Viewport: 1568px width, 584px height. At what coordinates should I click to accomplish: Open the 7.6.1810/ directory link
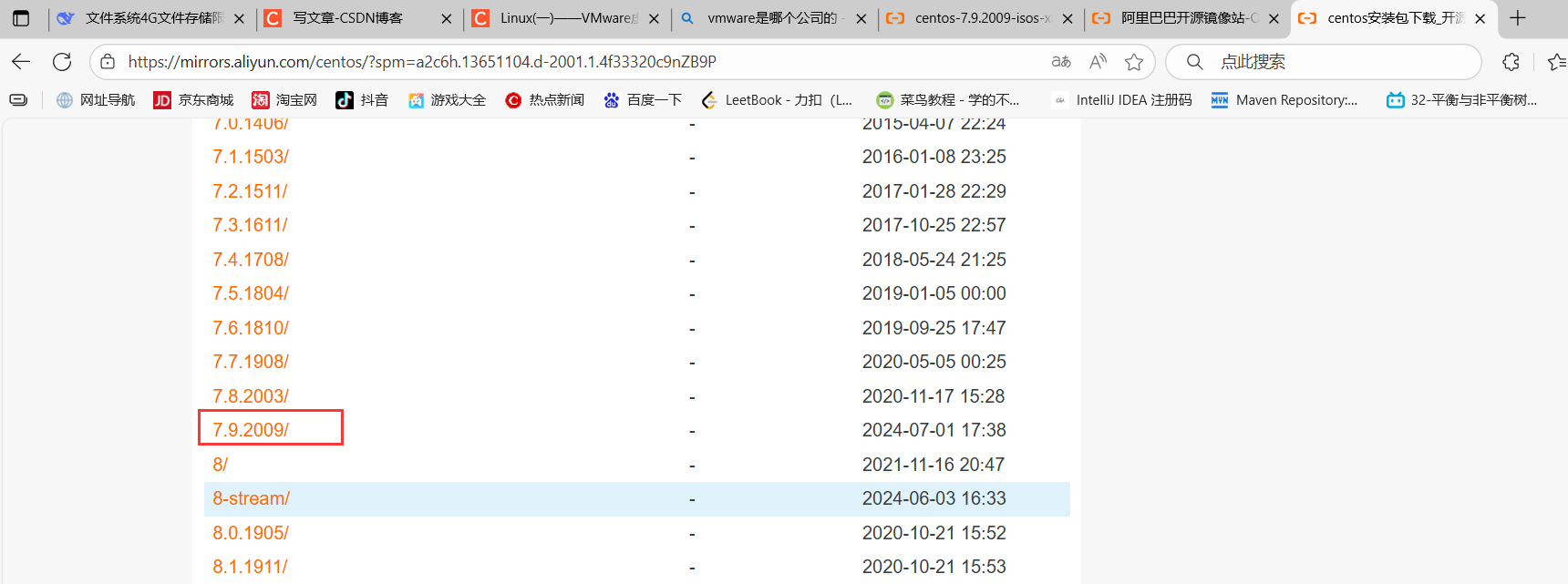point(251,328)
